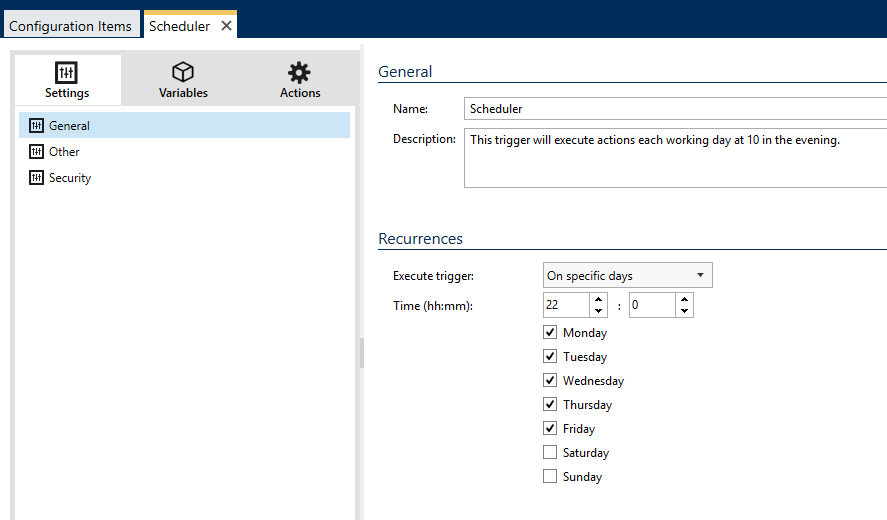The image size is (887, 520).
Task: Click the panel splitter handle
Action: tap(361, 353)
